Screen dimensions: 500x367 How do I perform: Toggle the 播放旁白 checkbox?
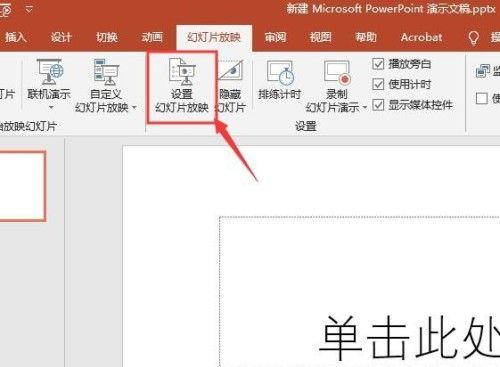pyautogui.click(x=378, y=64)
